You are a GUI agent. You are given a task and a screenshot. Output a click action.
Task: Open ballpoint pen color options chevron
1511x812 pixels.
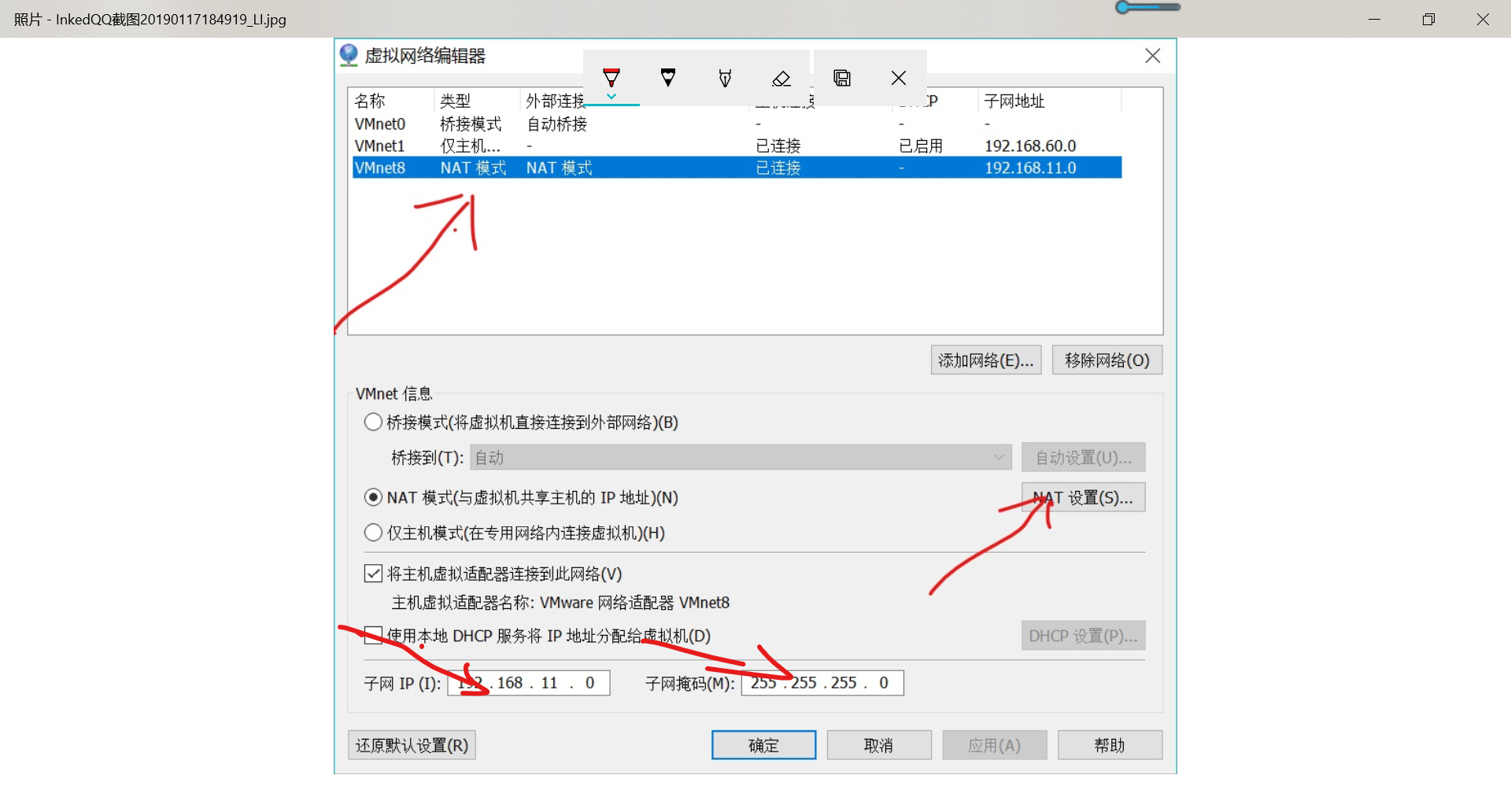611,97
